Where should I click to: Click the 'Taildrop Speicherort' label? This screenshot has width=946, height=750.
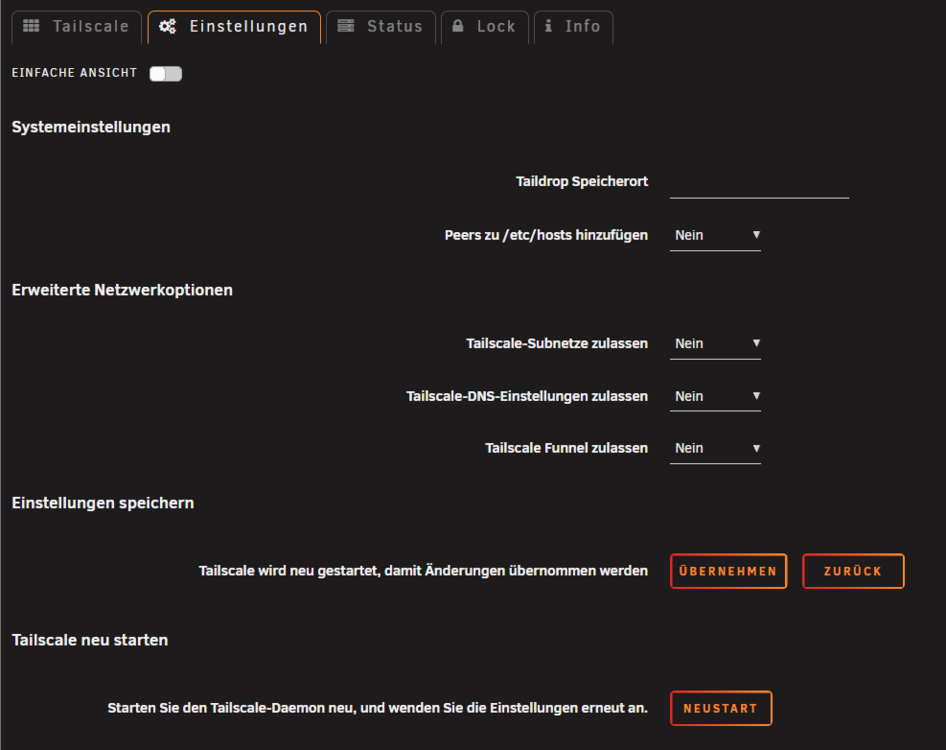coord(582,182)
